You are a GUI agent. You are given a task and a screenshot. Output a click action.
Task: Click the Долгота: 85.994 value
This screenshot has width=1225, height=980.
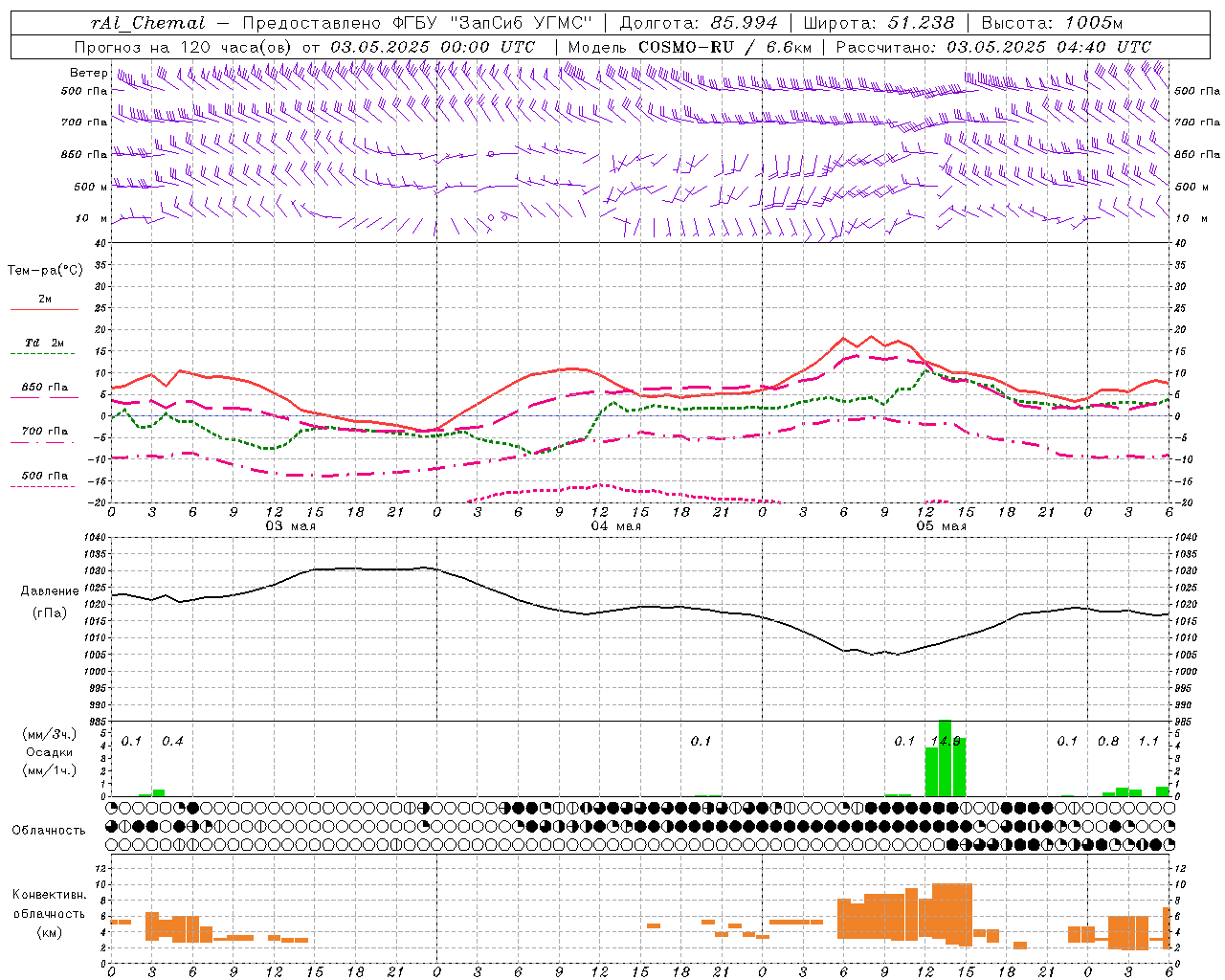(700, 23)
